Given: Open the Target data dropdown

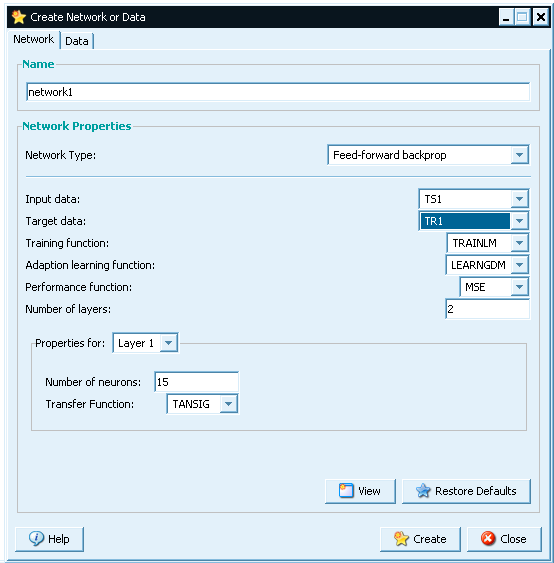Looking at the screenshot, I should pos(474,221).
